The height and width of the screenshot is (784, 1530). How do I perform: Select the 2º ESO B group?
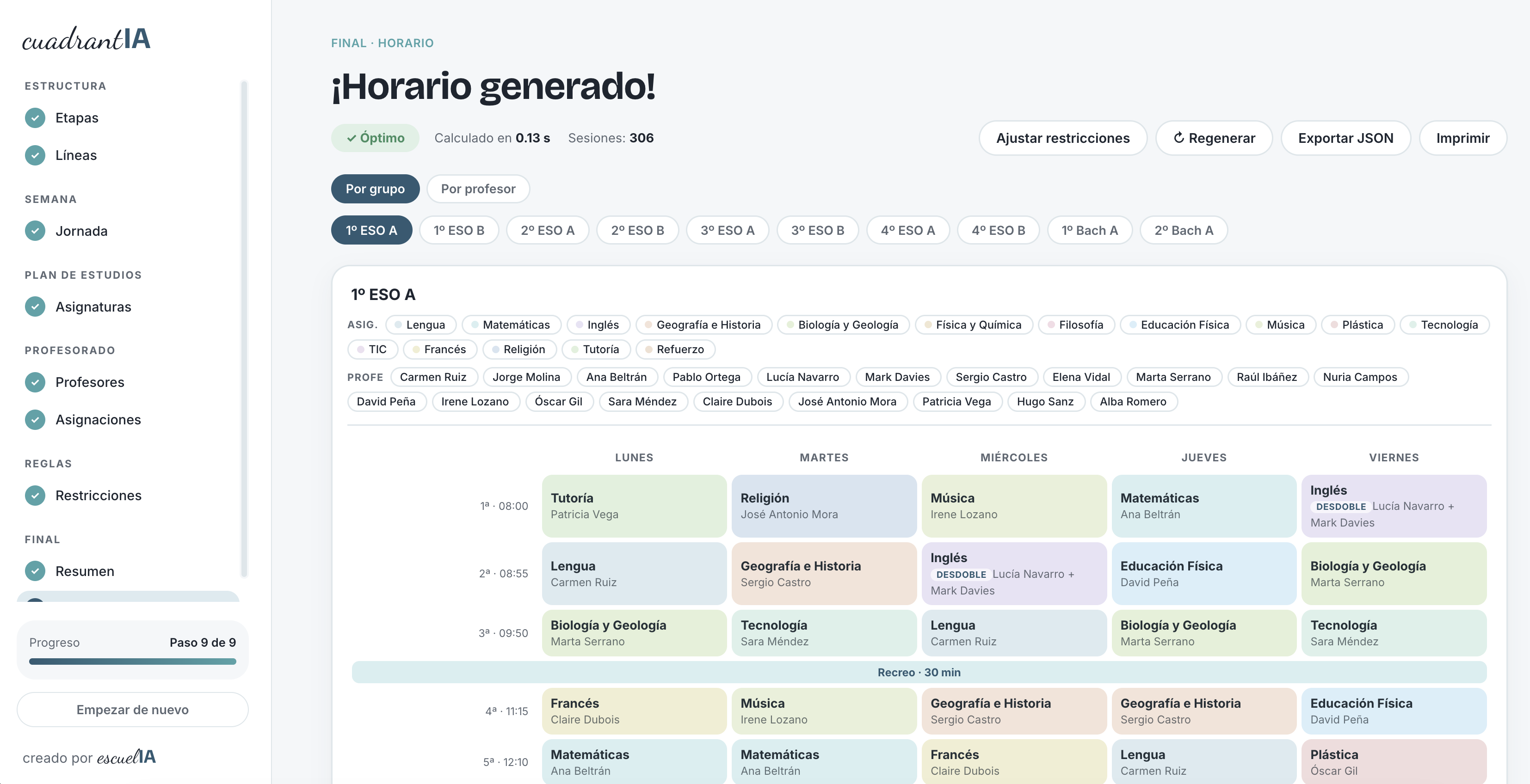(637, 230)
